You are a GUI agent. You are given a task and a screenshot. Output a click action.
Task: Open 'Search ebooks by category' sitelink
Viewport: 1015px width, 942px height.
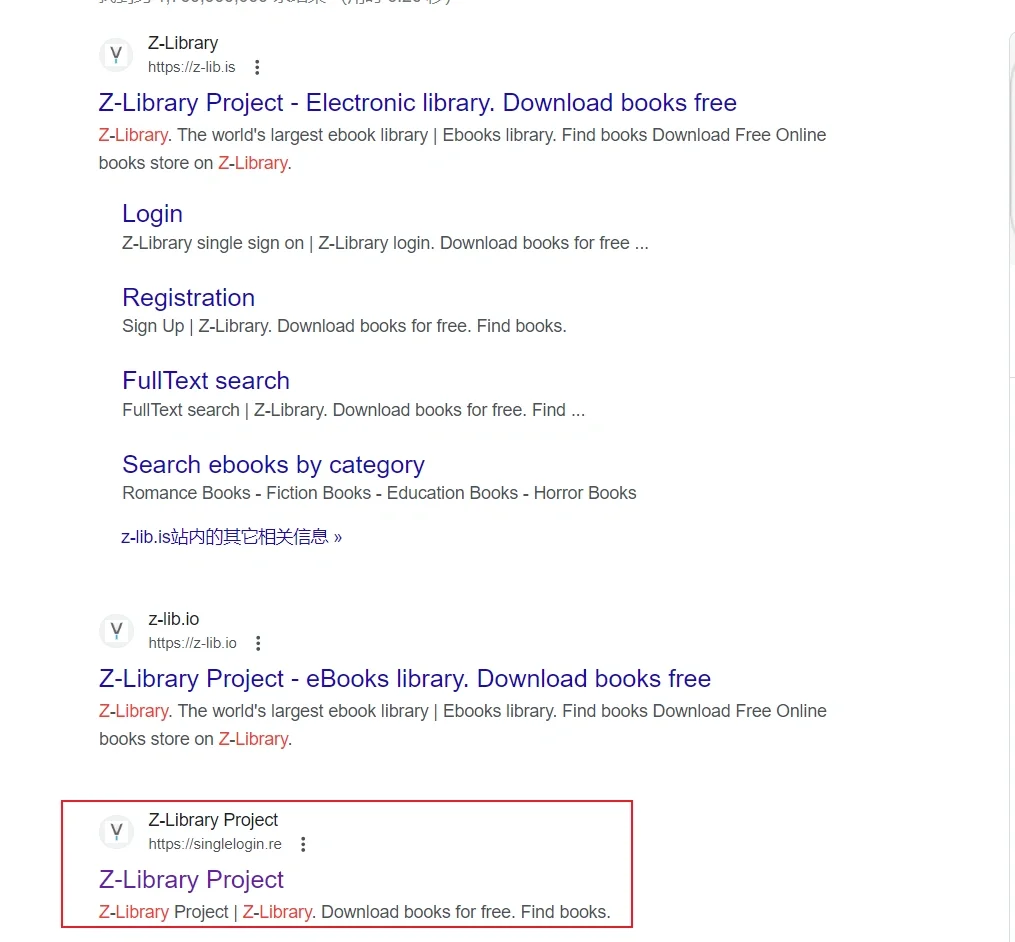pos(273,465)
